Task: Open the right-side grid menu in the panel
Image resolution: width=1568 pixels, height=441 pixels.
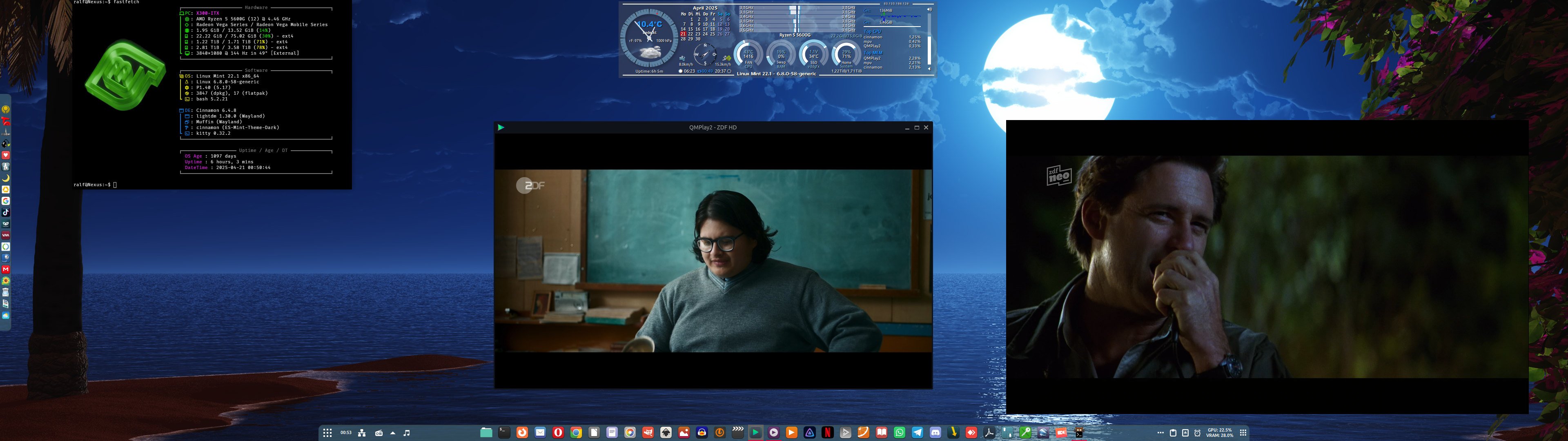Action: [x=1243, y=432]
